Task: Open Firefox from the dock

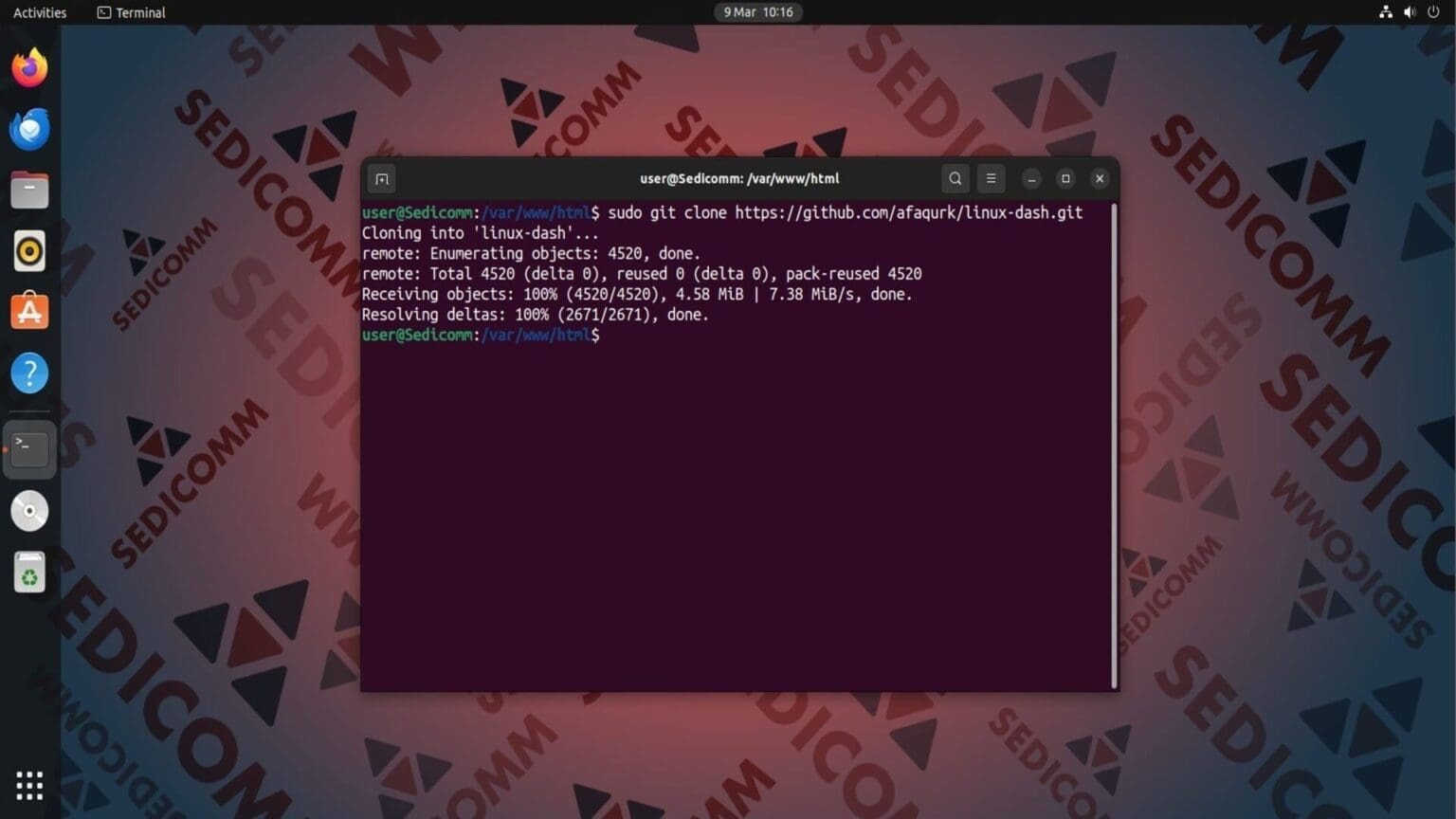Action: pyautogui.click(x=29, y=67)
